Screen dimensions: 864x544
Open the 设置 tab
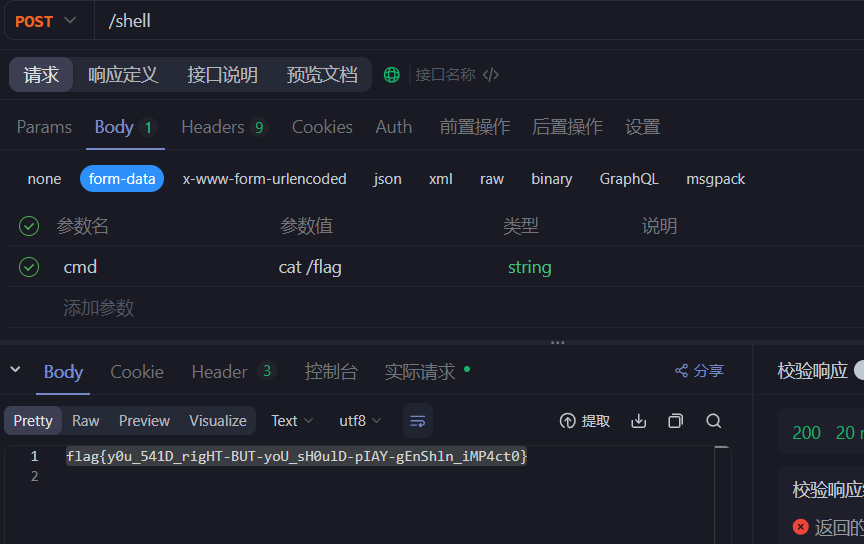pyautogui.click(x=642, y=127)
